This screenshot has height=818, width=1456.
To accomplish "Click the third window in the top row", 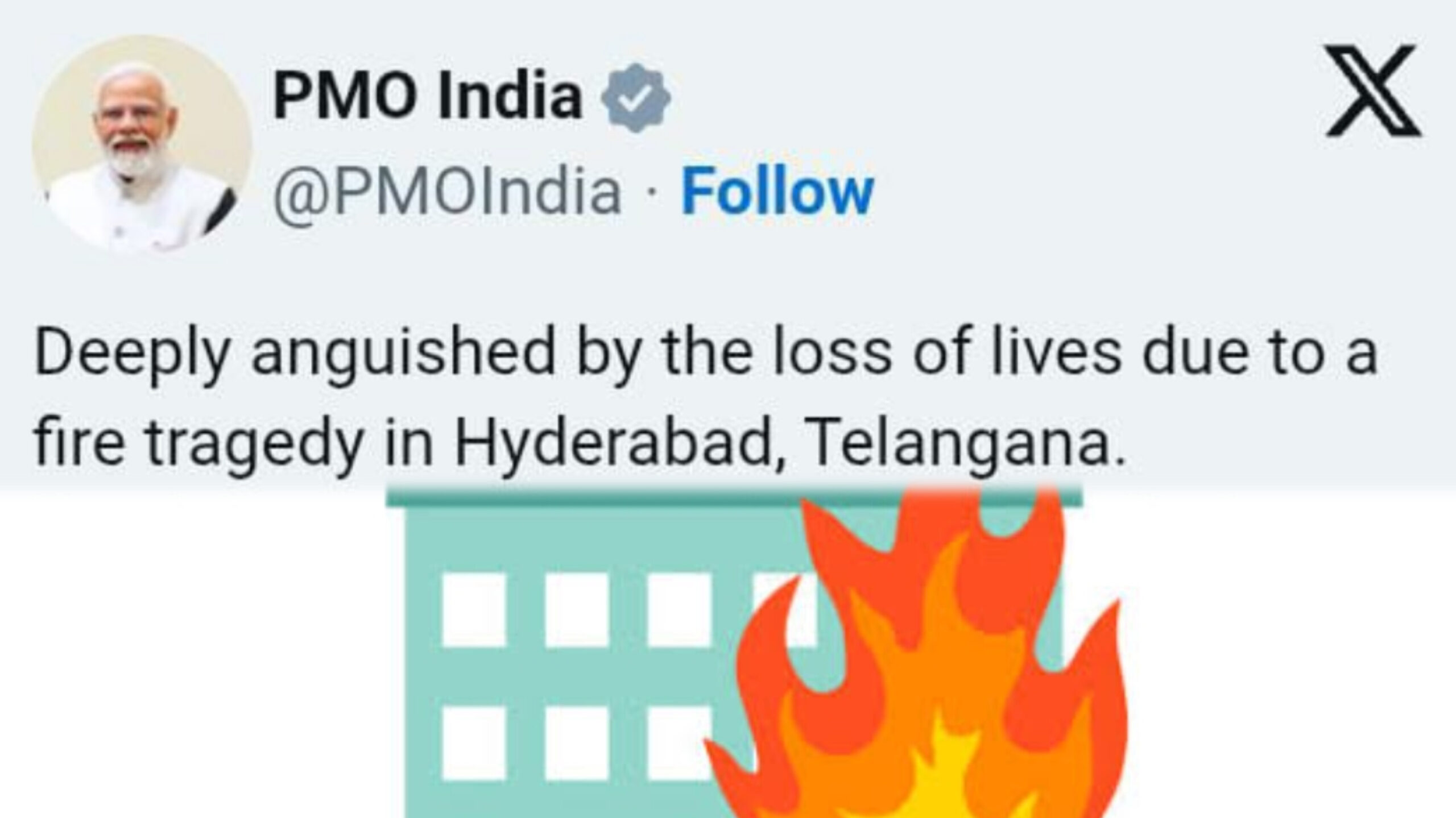I will coord(680,610).
